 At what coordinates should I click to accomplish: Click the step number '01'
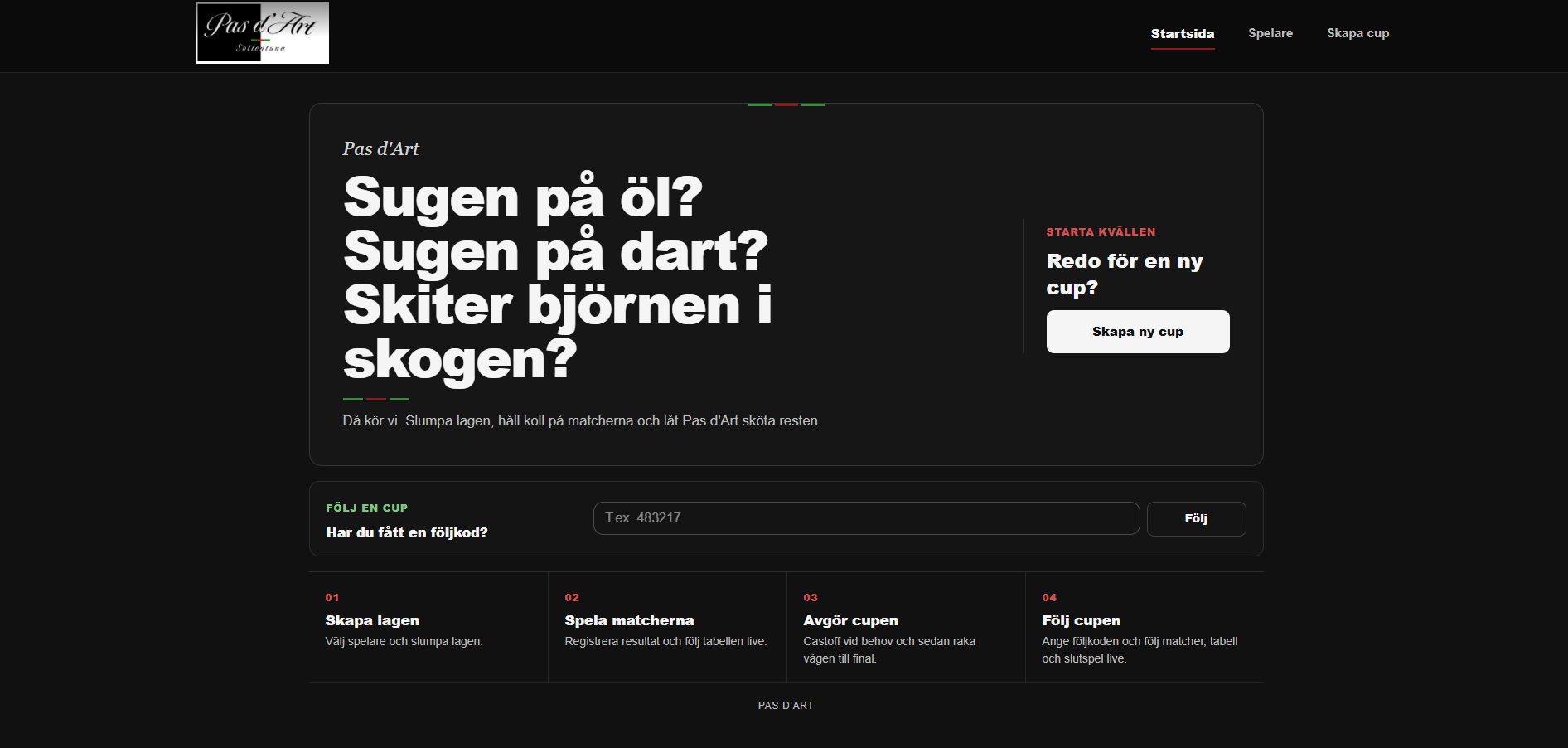(332, 597)
